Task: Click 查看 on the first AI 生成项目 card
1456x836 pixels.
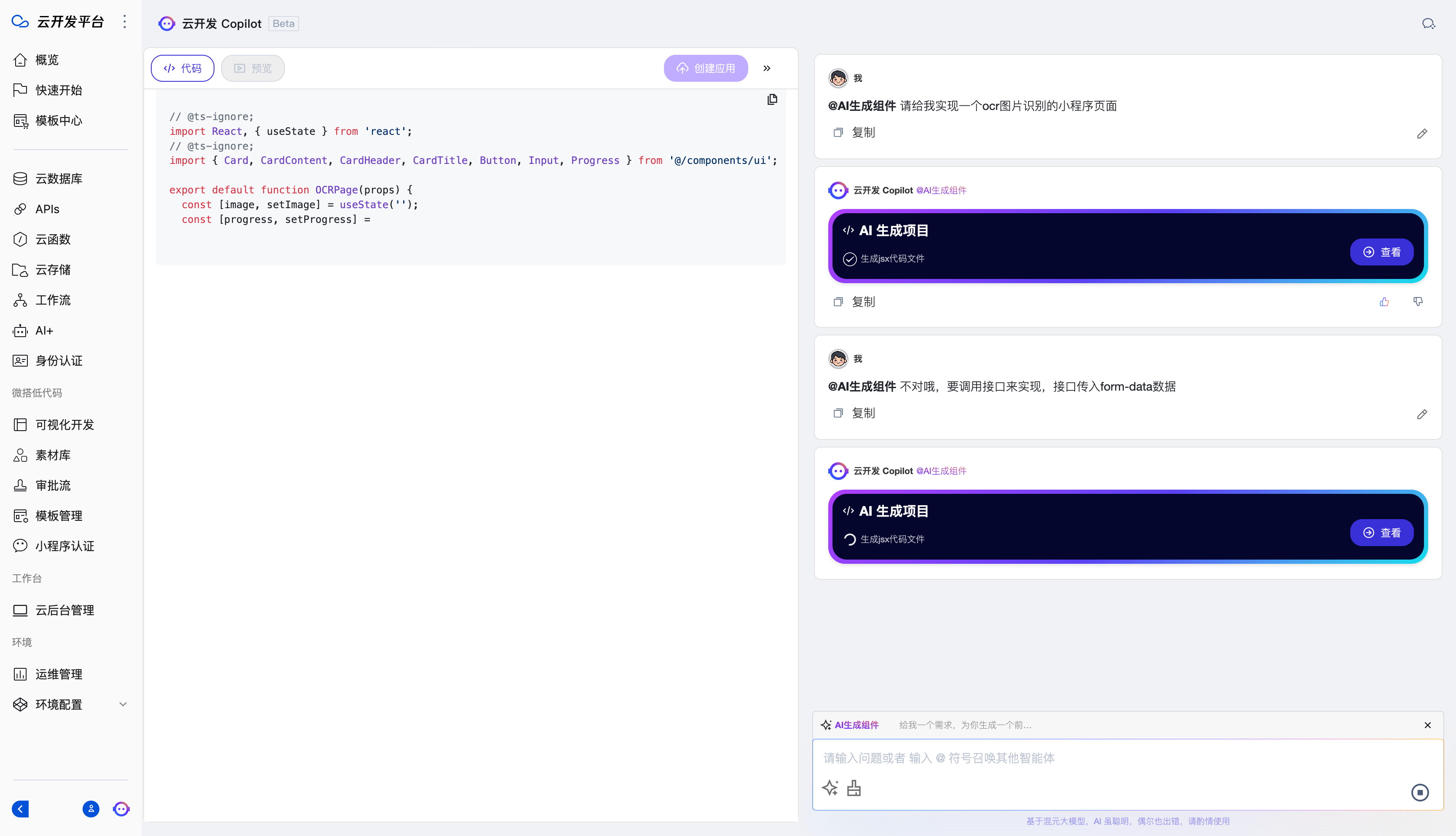Action: (x=1381, y=252)
